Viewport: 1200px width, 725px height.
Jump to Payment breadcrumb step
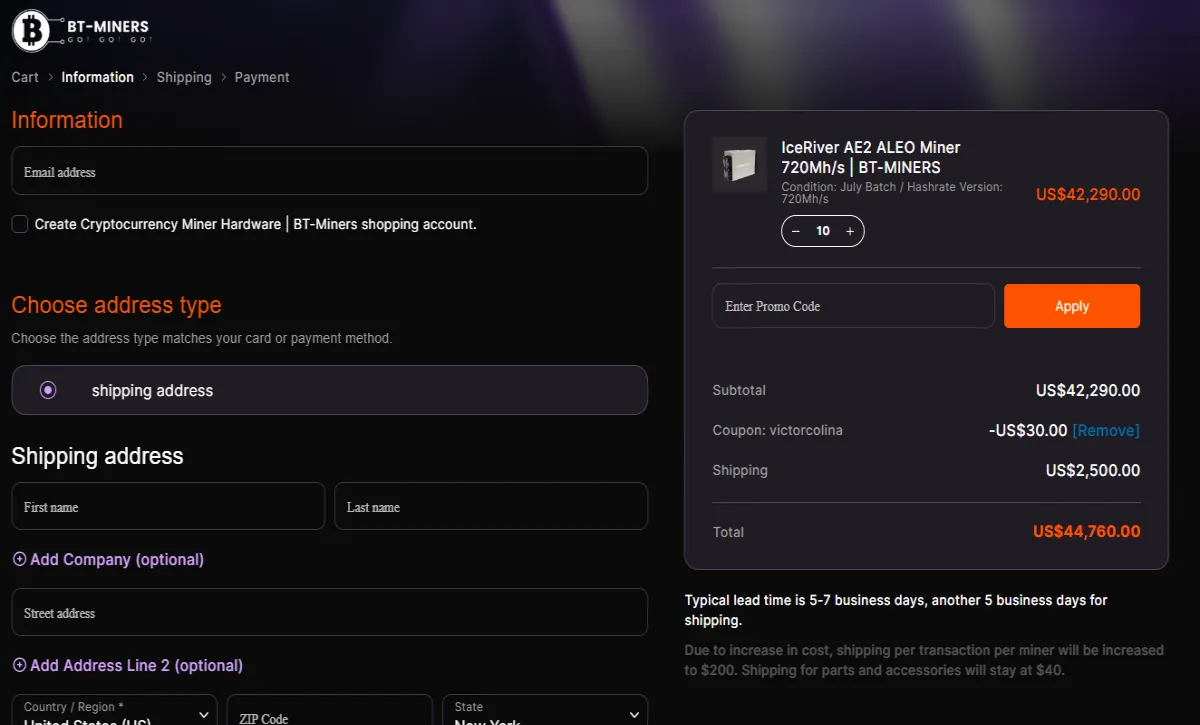click(262, 77)
